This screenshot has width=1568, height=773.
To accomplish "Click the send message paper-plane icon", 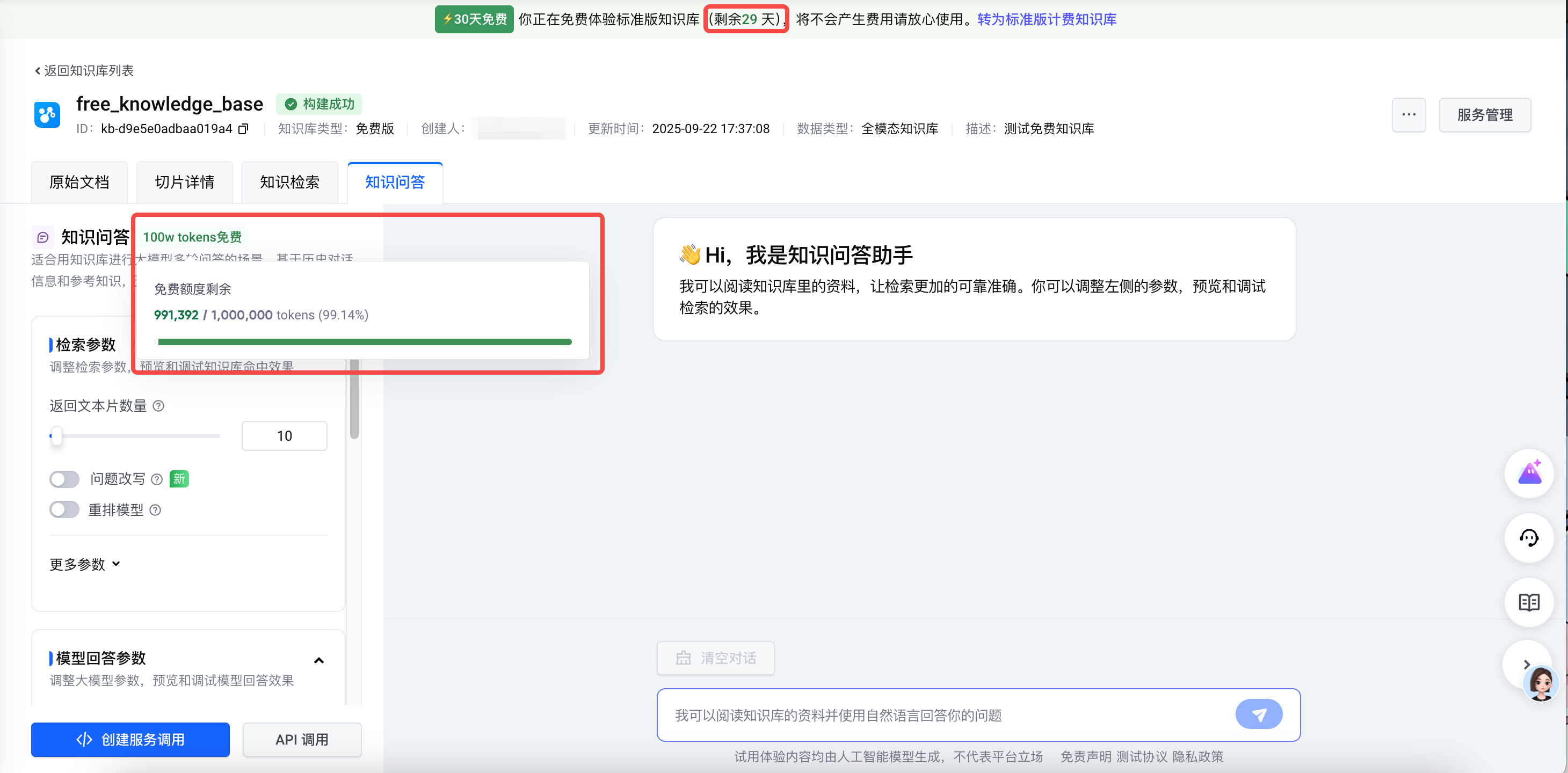I will click(x=1258, y=714).
